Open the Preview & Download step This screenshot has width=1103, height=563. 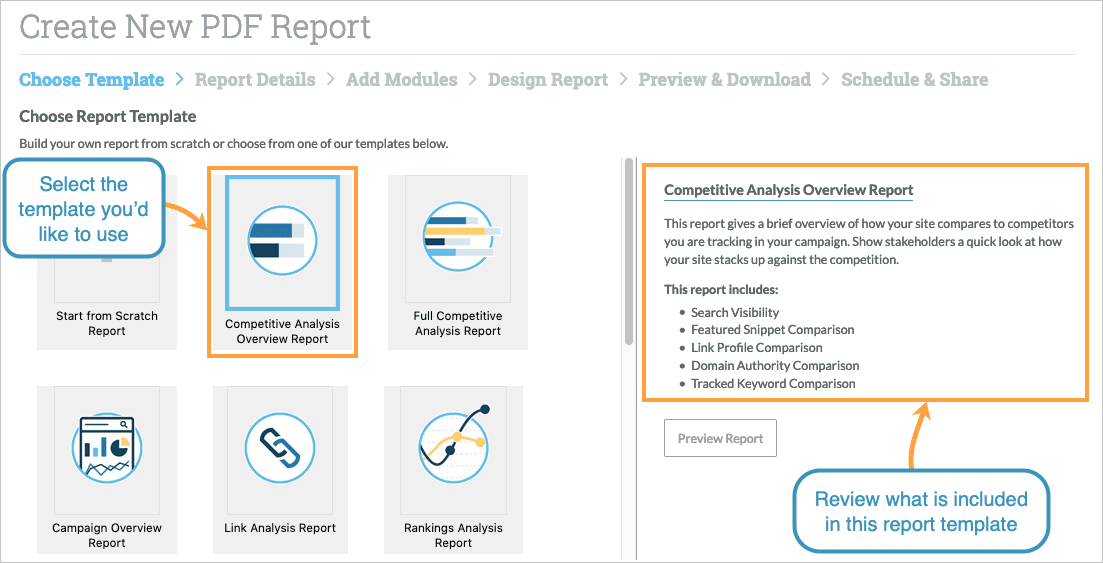pyautogui.click(x=724, y=80)
